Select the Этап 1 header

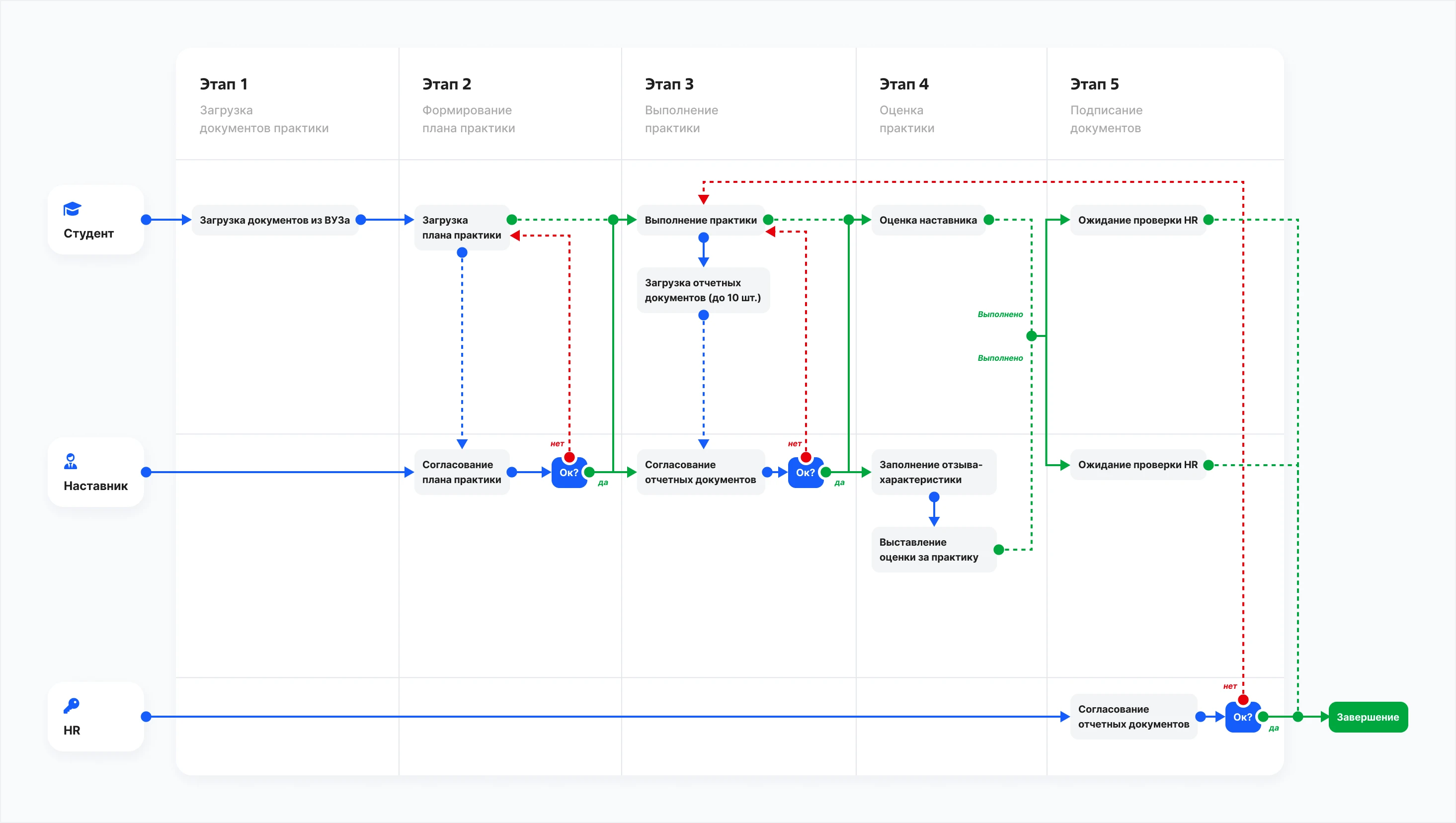224,84
